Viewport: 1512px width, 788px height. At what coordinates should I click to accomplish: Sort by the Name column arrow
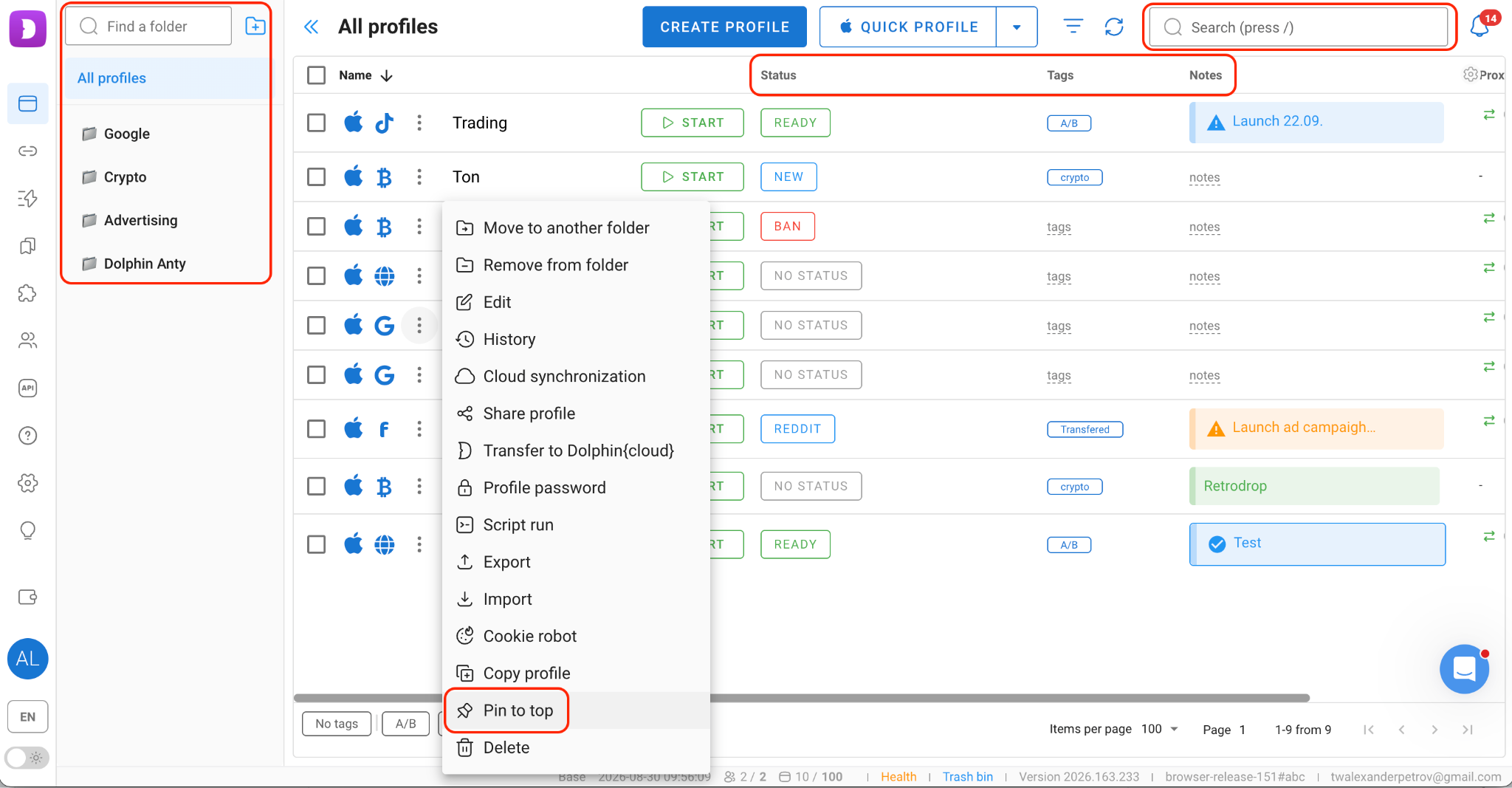coord(386,75)
